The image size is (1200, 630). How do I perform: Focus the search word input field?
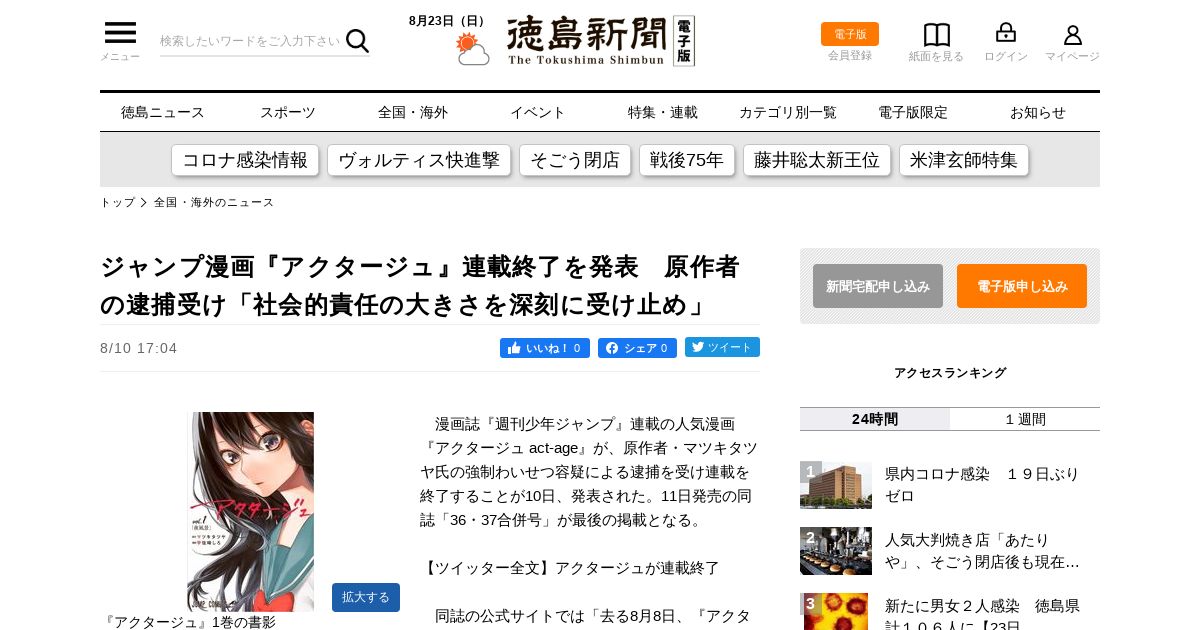[251, 41]
